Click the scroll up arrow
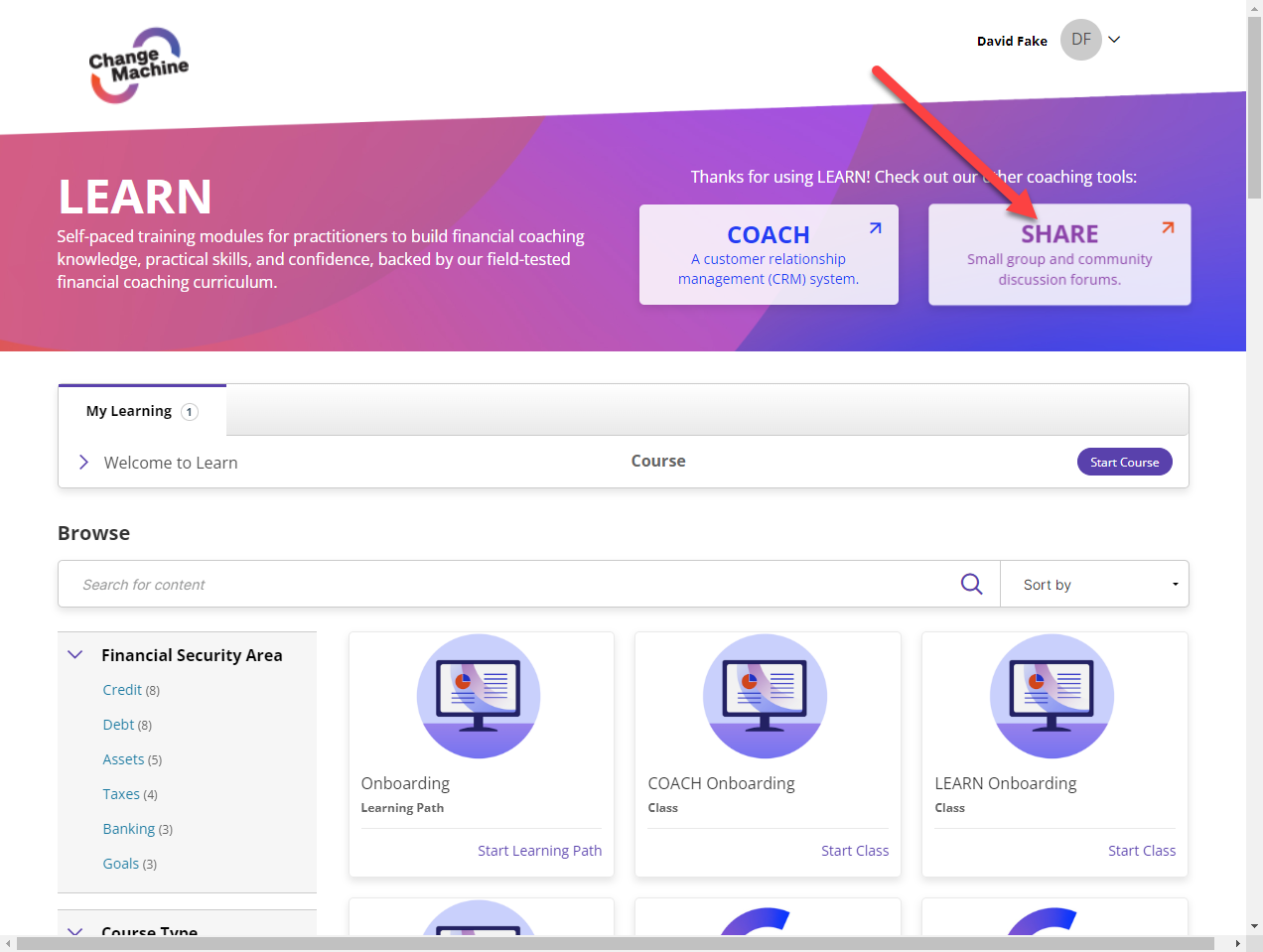Image resolution: width=1263 pixels, height=952 pixels. point(1254,8)
